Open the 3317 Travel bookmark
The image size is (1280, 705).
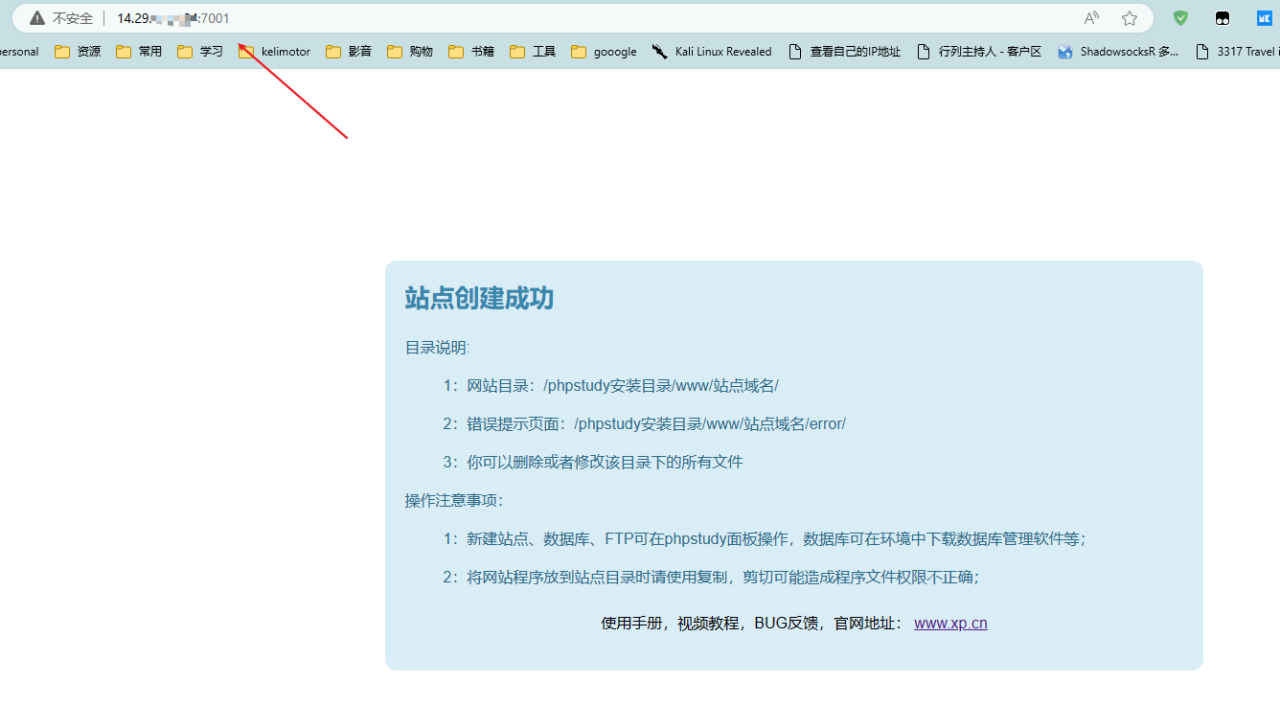(1236, 51)
